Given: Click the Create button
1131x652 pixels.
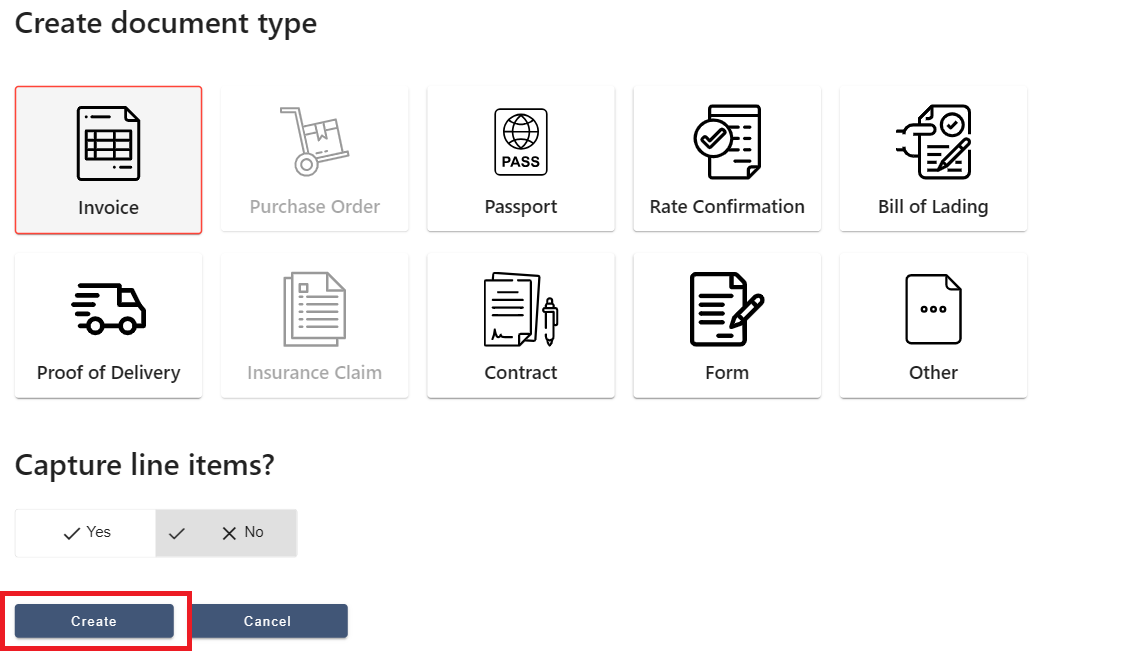Looking at the screenshot, I should point(93,620).
